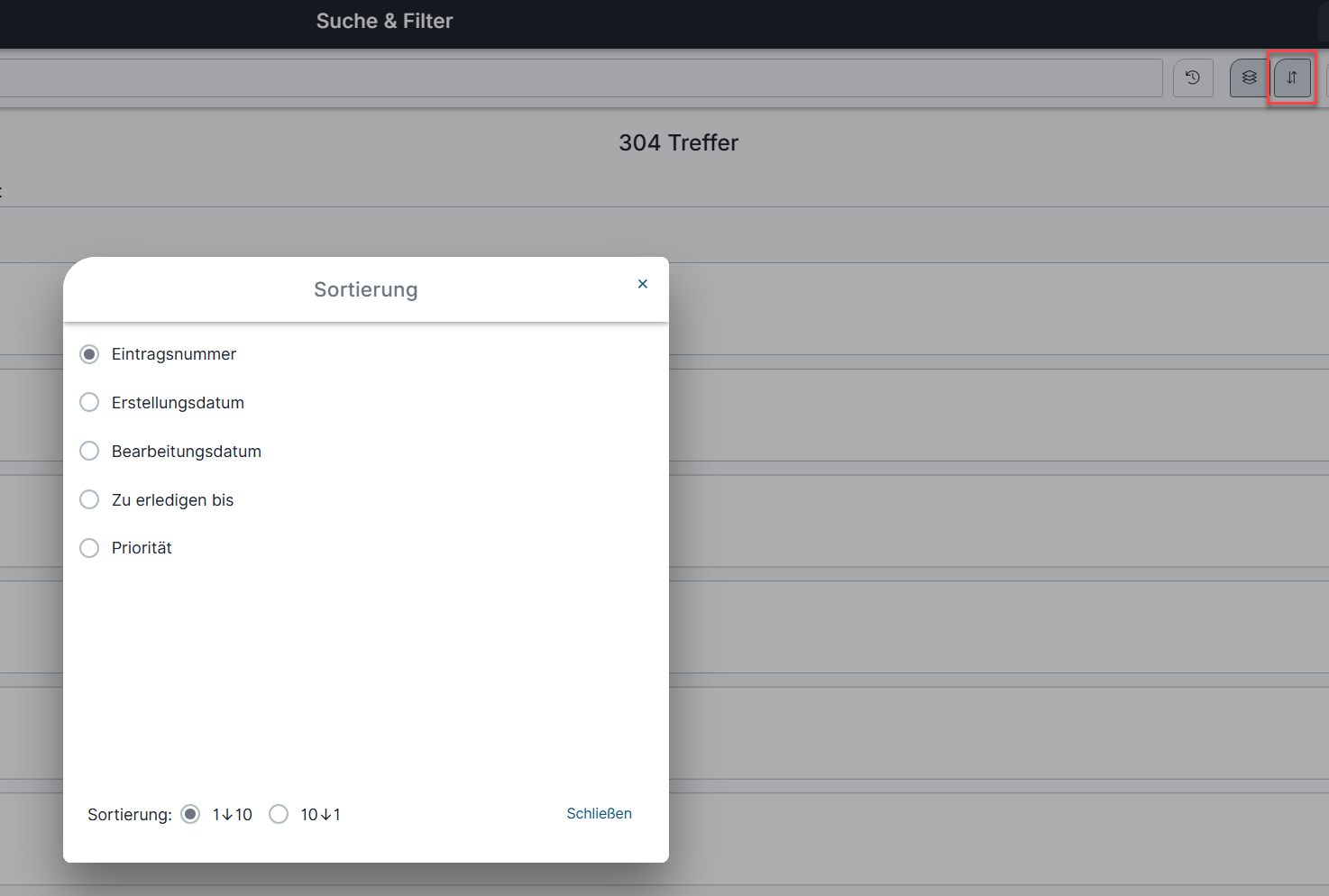Select the Erstellungsdatum radio button
The height and width of the screenshot is (896, 1329).
pos(89,402)
